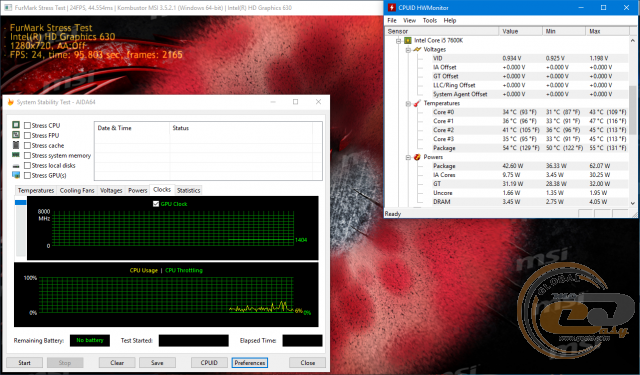Click the Stress cache chip icon
Image resolution: width=640 pixels, height=375 pixels.
(x=16, y=145)
